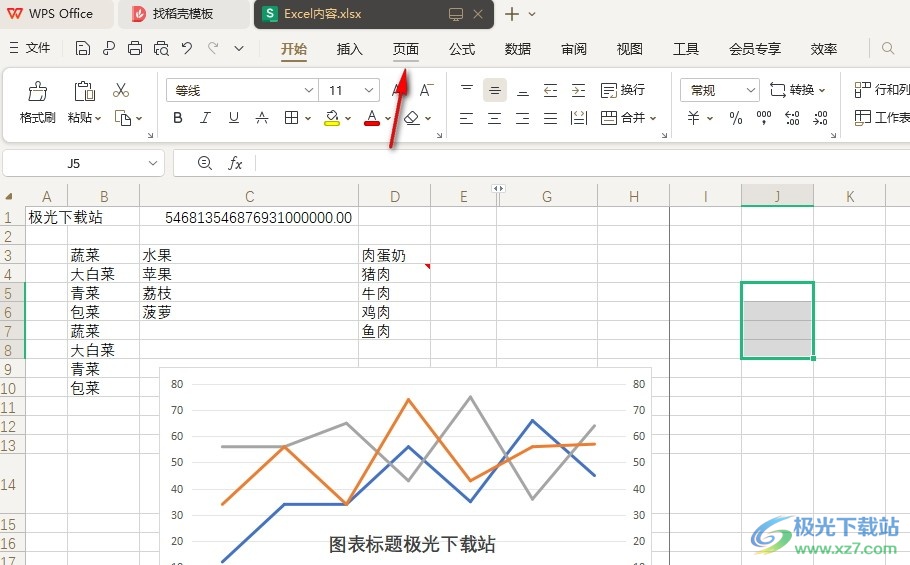Image resolution: width=910 pixels, height=565 pixels.
Task: Click the 换行 wrap text button
Action: pyautogui.click(x=623, y=91)
